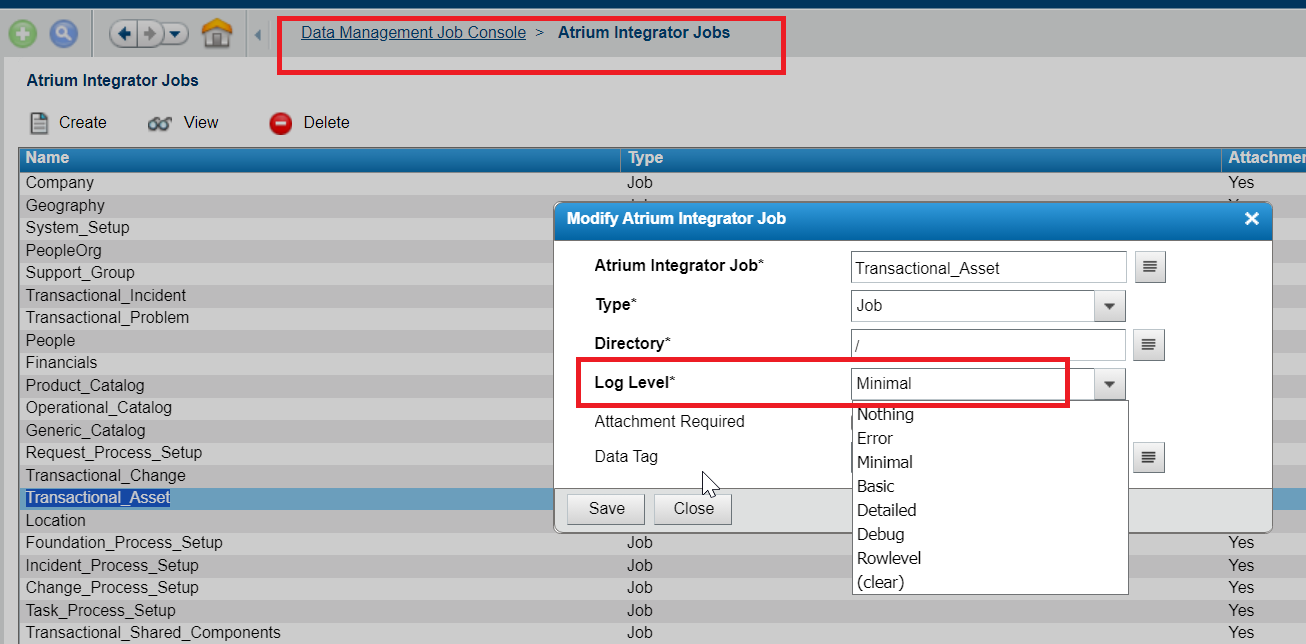
Task: Choose Nothing from the Log Level list
Action: point(990,414)
